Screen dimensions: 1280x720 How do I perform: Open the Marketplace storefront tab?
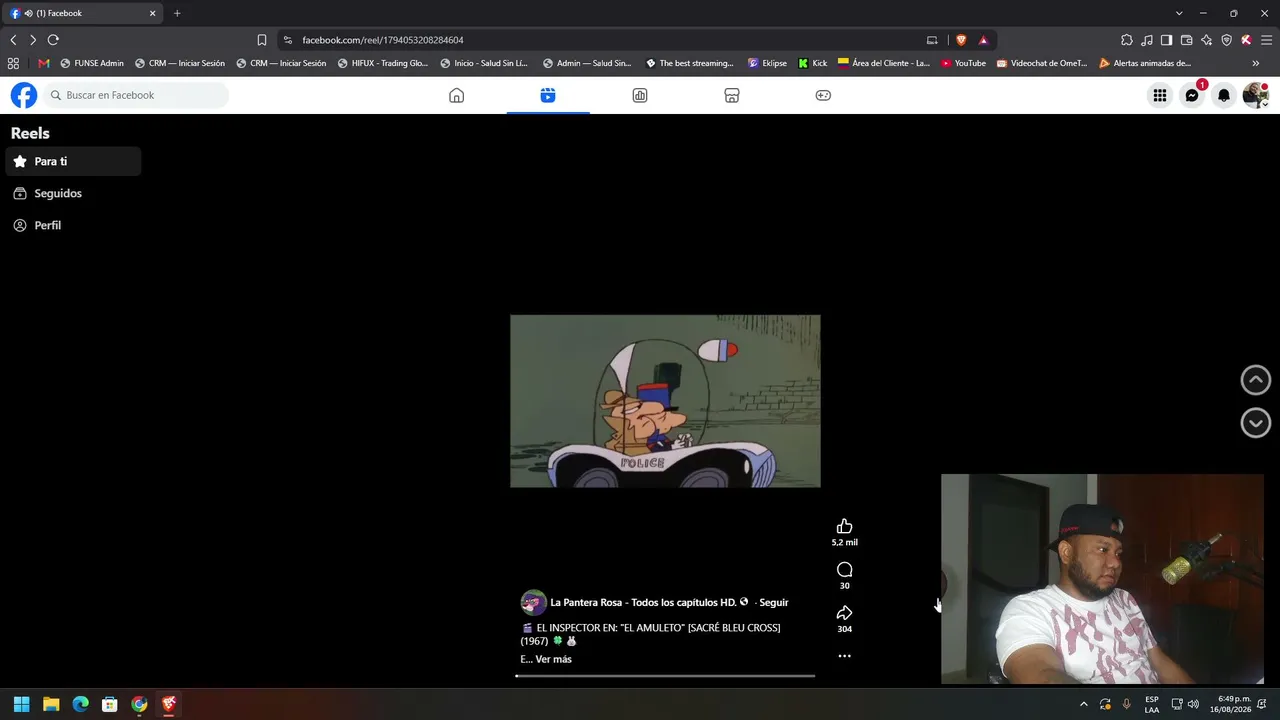click(732, 95)
